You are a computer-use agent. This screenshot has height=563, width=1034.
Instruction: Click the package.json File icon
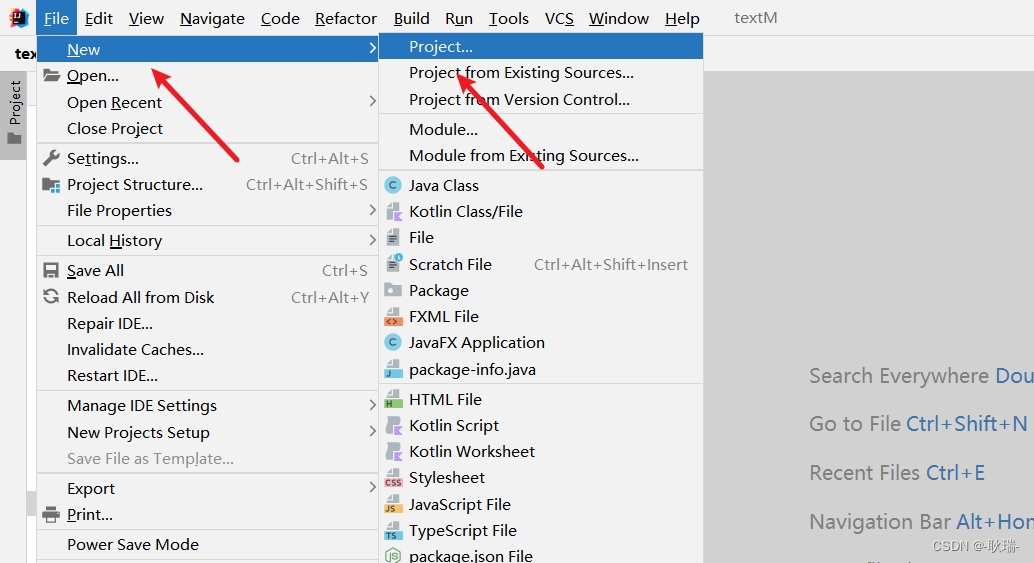click(393, 556)
